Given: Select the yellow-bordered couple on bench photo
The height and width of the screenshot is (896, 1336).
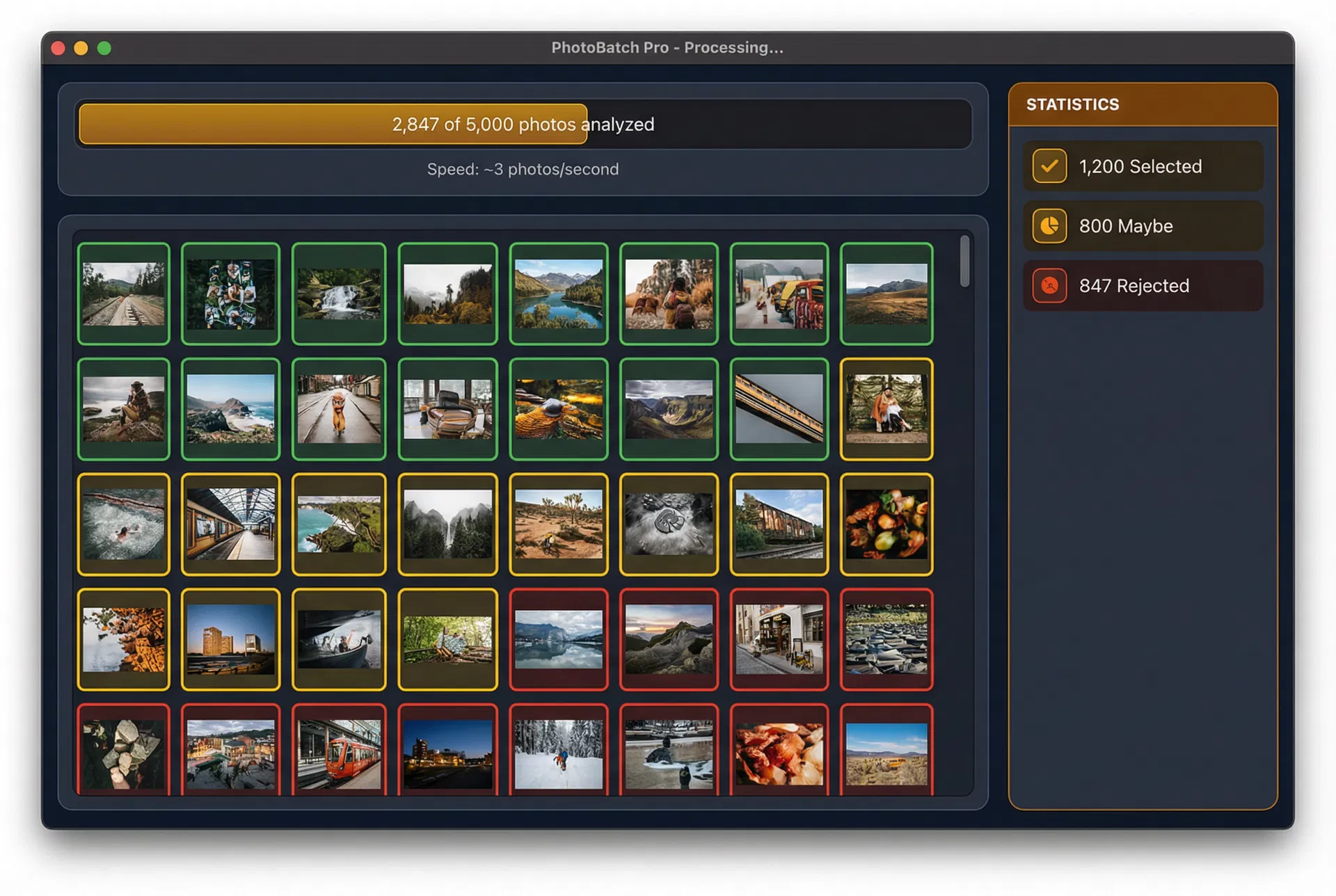Looking at the screenshot, I should 886,409.
